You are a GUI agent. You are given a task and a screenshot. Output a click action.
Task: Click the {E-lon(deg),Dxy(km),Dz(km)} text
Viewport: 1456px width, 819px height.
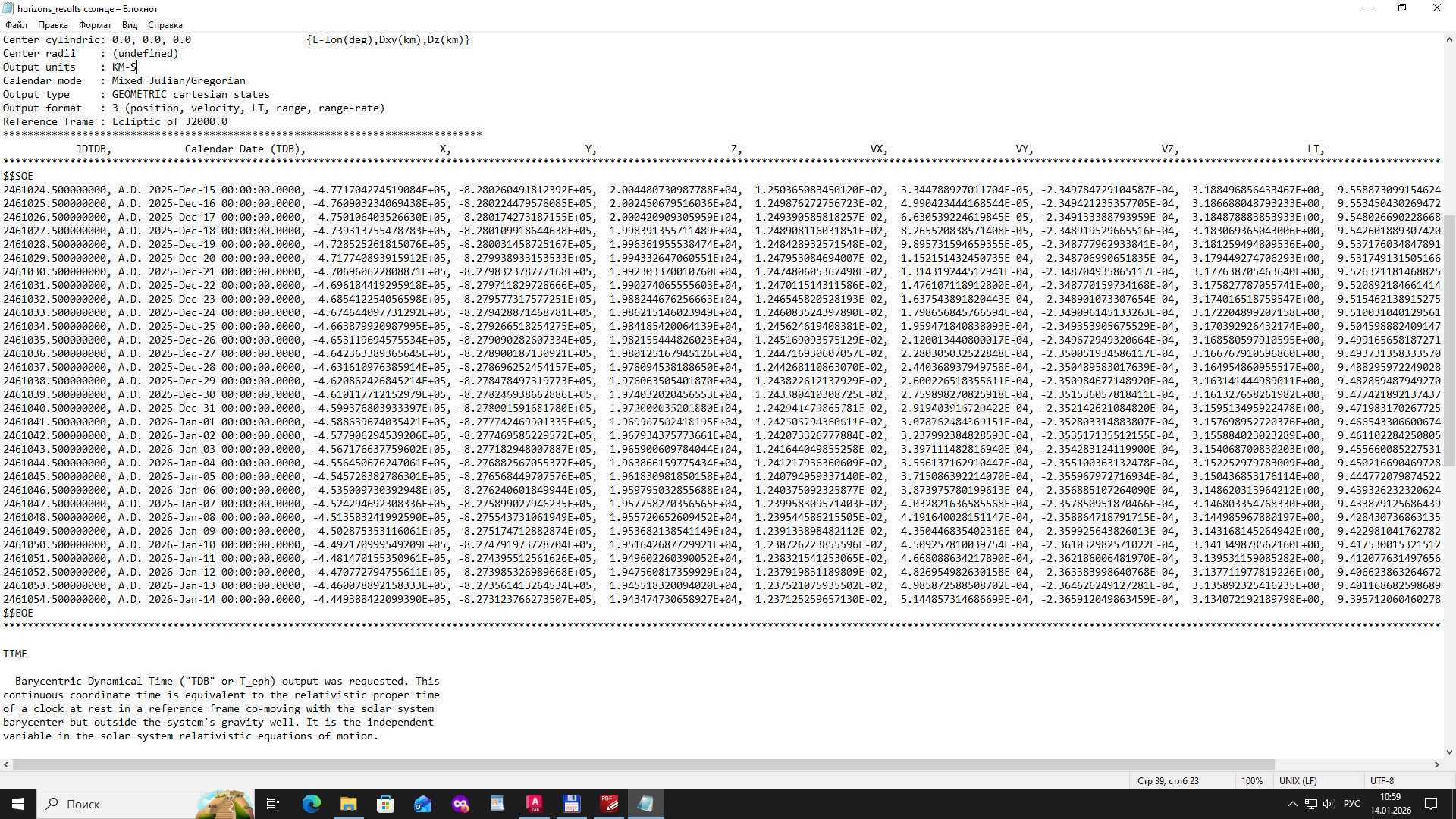click(x=388, y=39)
